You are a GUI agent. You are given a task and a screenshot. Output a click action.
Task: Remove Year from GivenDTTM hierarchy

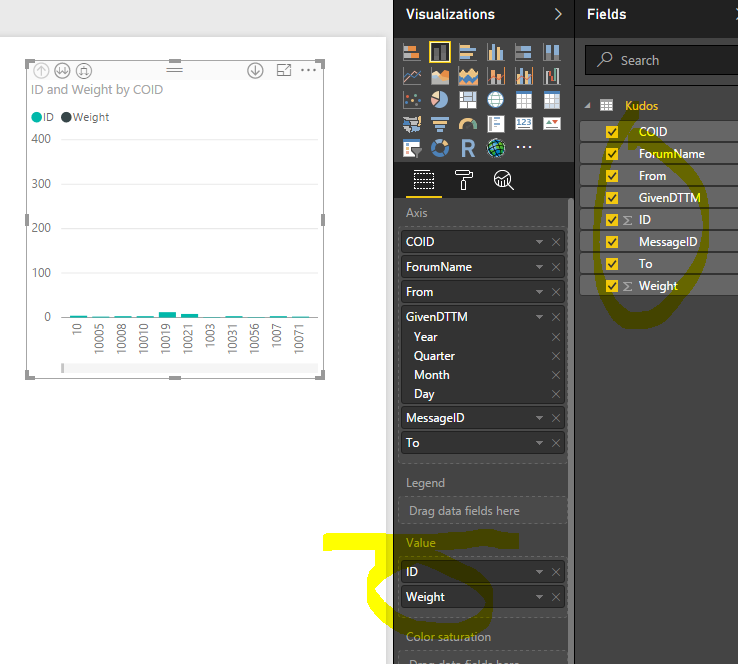pyautogui.click(x=556, y=337)
